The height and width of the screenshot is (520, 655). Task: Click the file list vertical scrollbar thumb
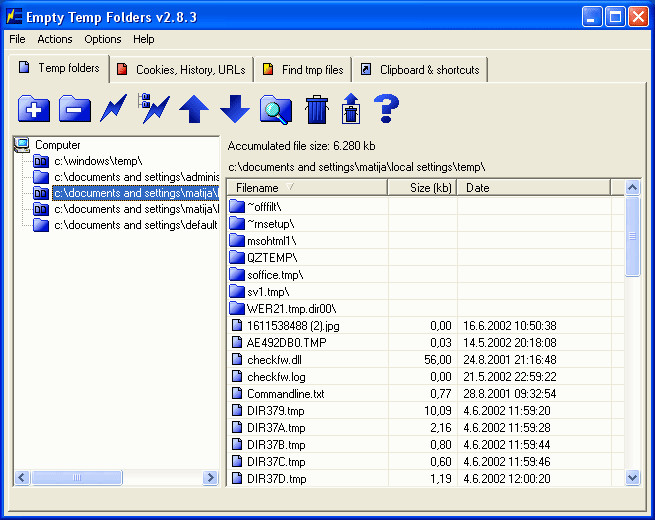(x=632, y=236)
